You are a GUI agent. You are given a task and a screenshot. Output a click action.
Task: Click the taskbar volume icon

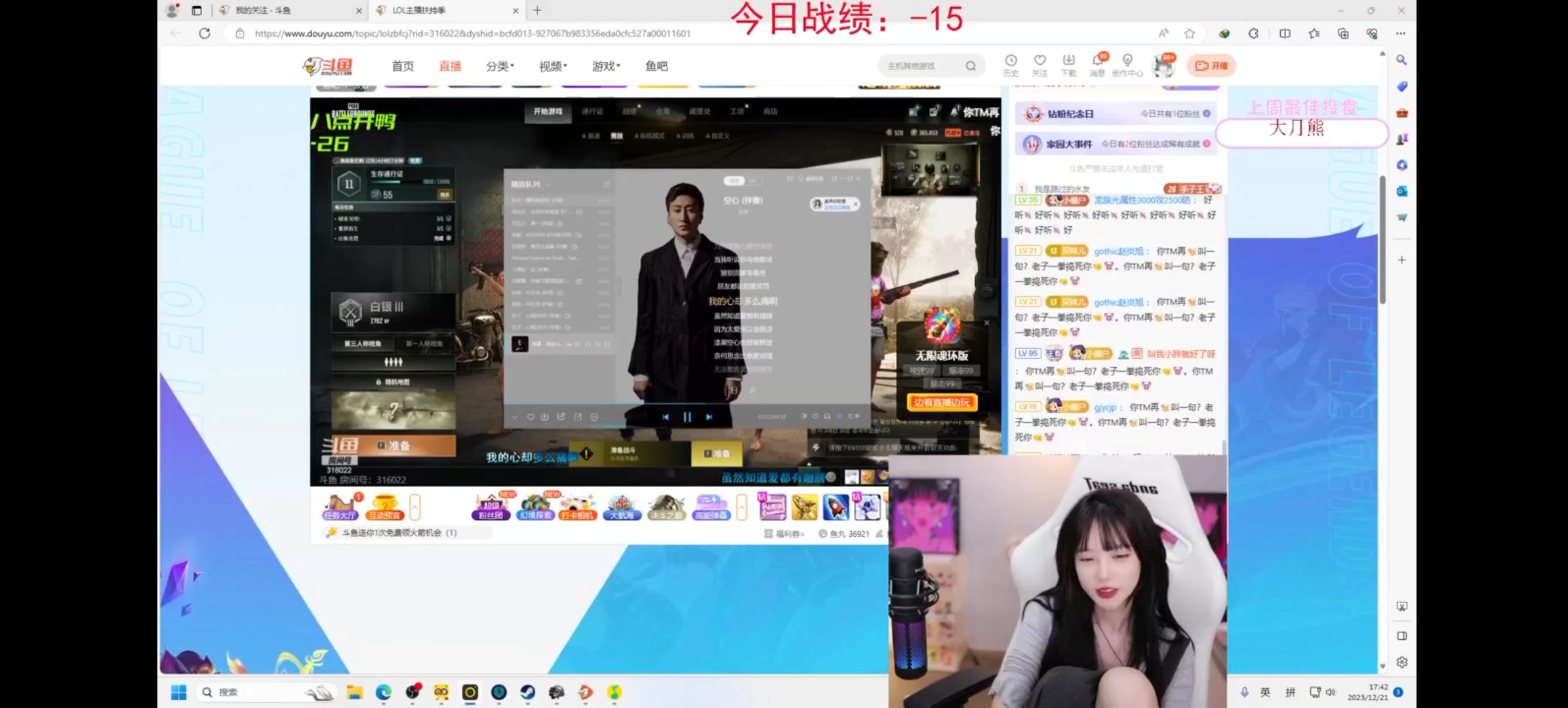(x=1331, y=692)
